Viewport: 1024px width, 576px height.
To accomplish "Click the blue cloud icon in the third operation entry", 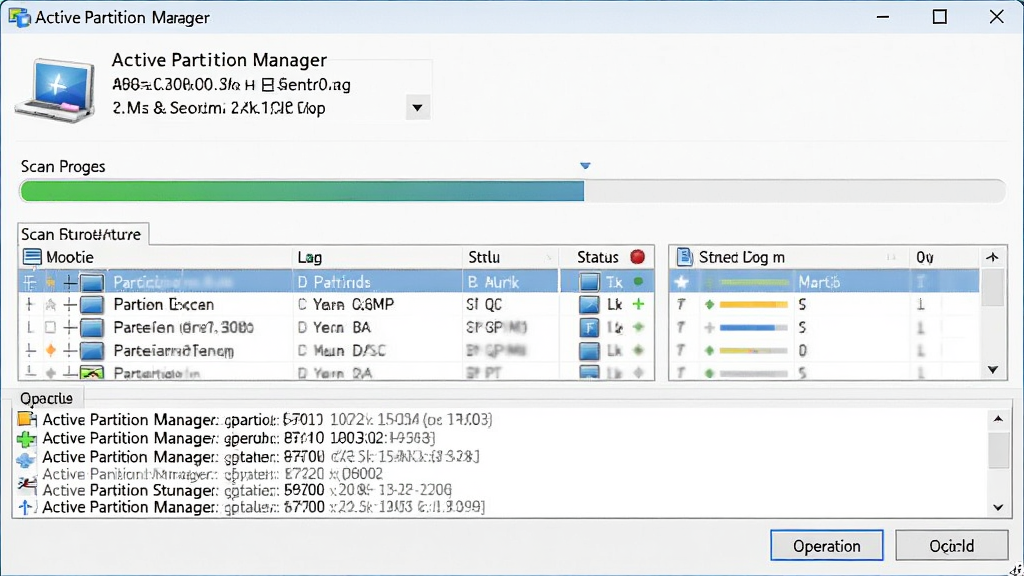I will (x=26, y=460).
